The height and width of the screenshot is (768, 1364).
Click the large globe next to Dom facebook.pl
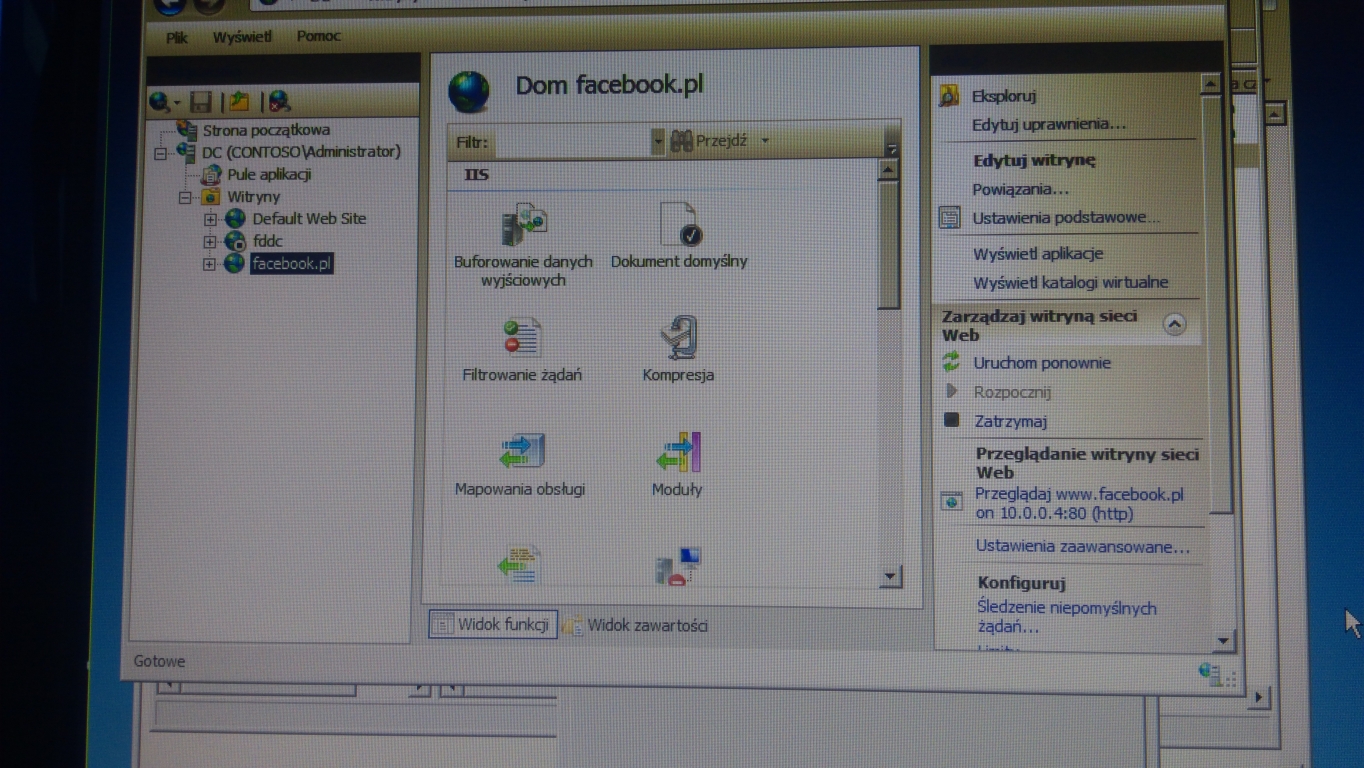469,91
